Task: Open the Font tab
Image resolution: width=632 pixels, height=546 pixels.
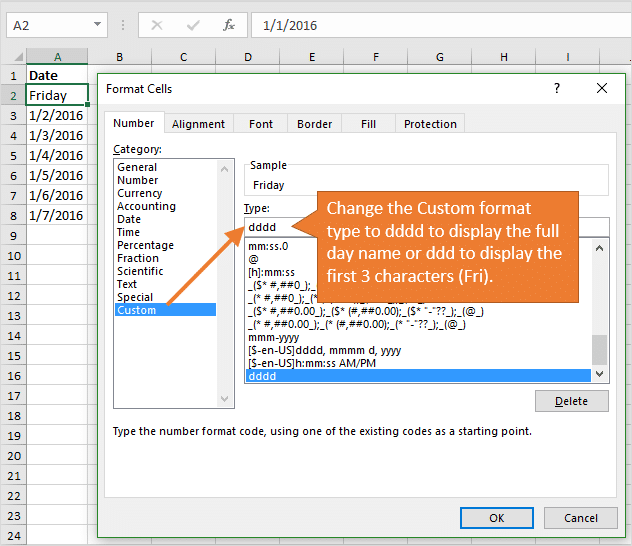Action: click(261, 124)
